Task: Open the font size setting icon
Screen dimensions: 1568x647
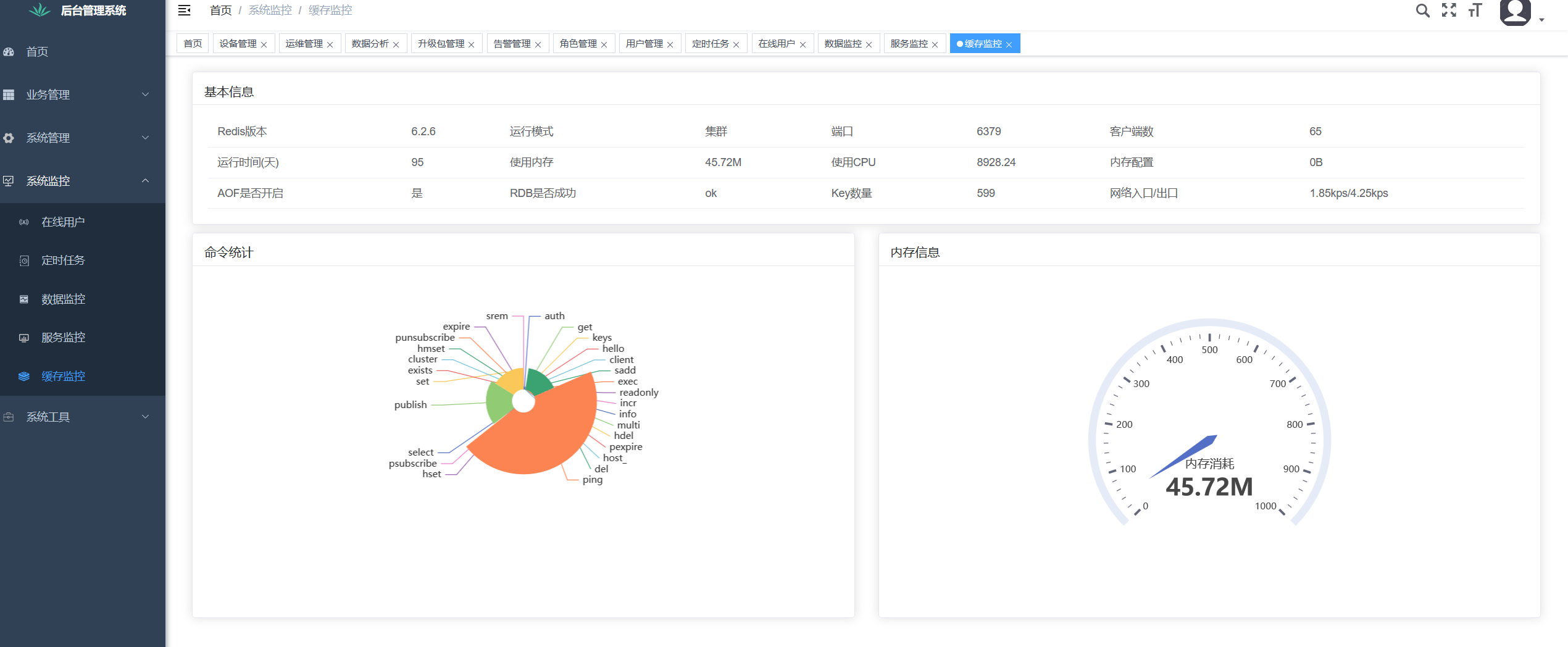Action: 1475,10
